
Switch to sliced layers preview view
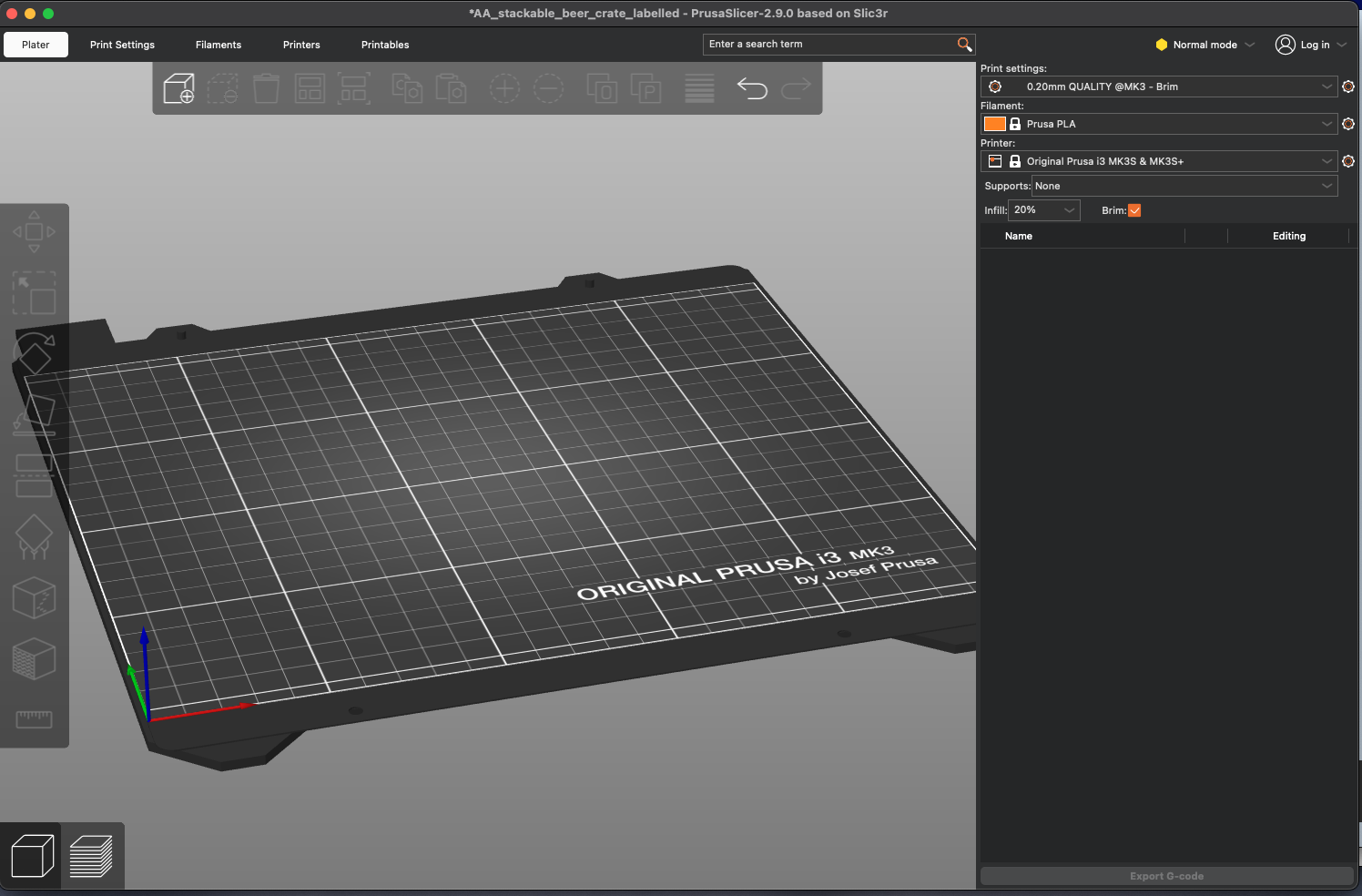point(91,856)
